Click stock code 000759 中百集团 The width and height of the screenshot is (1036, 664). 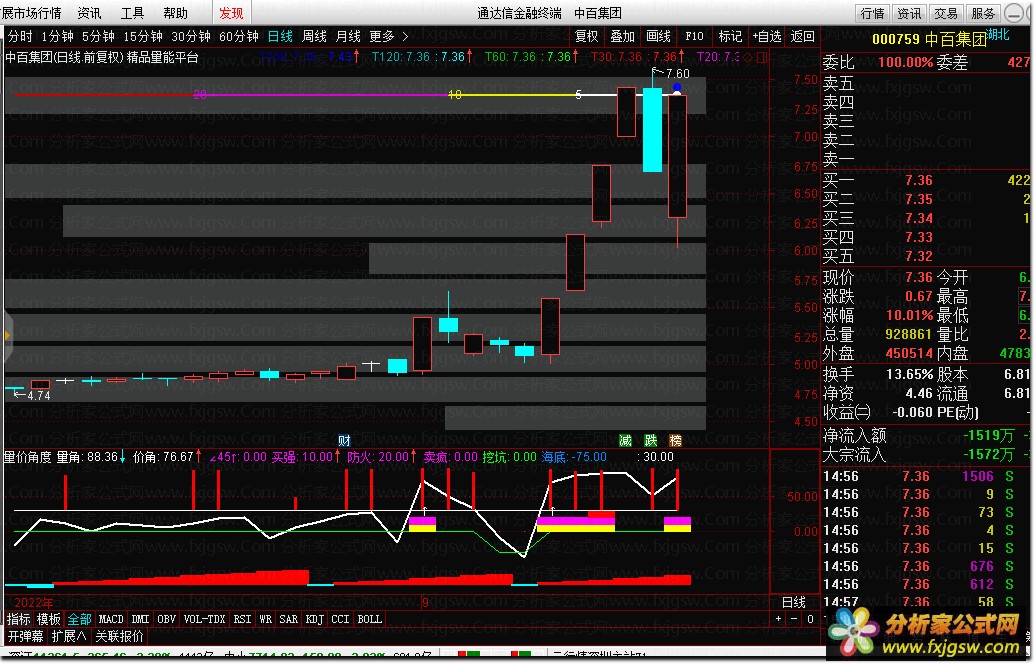click(x=929, y=40)
